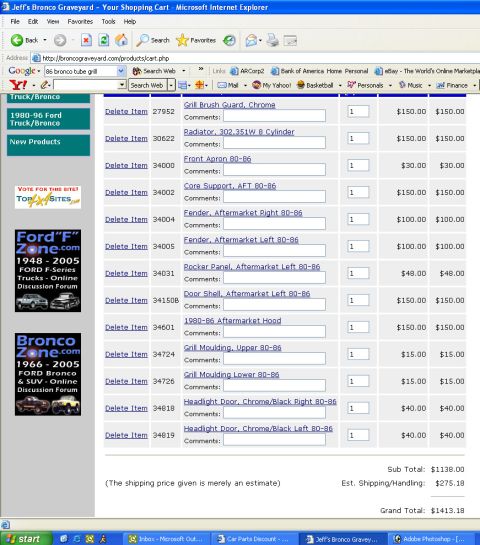
Task: Open Finance toolbar button
Action: point(452,85)
